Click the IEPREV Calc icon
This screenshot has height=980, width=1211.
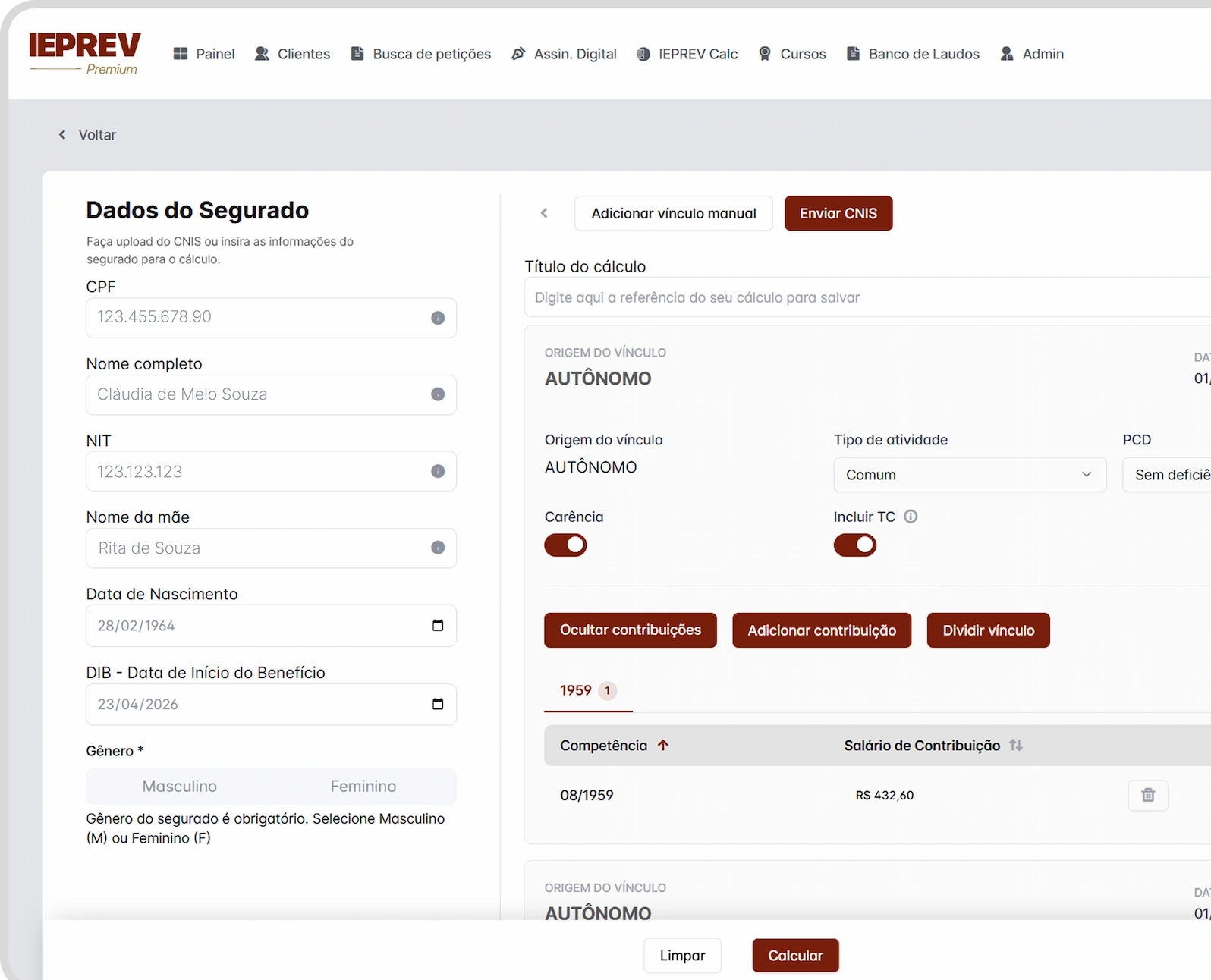click(x=643, y=54)
